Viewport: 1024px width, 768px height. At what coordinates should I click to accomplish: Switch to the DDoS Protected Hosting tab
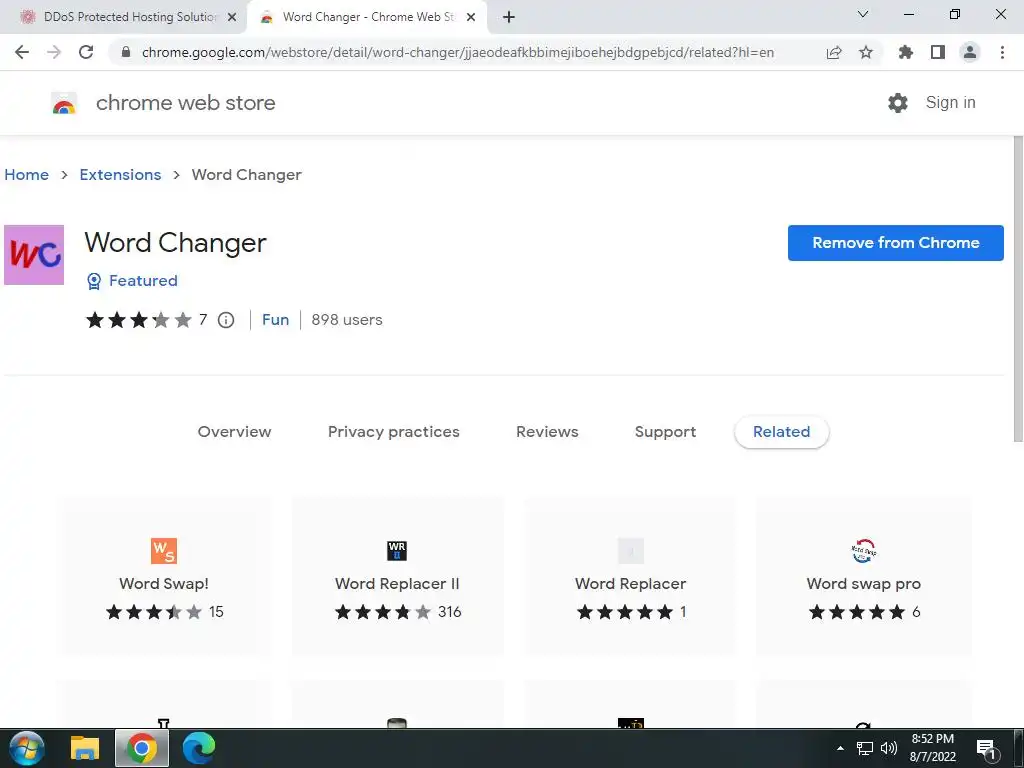(123, 17)
